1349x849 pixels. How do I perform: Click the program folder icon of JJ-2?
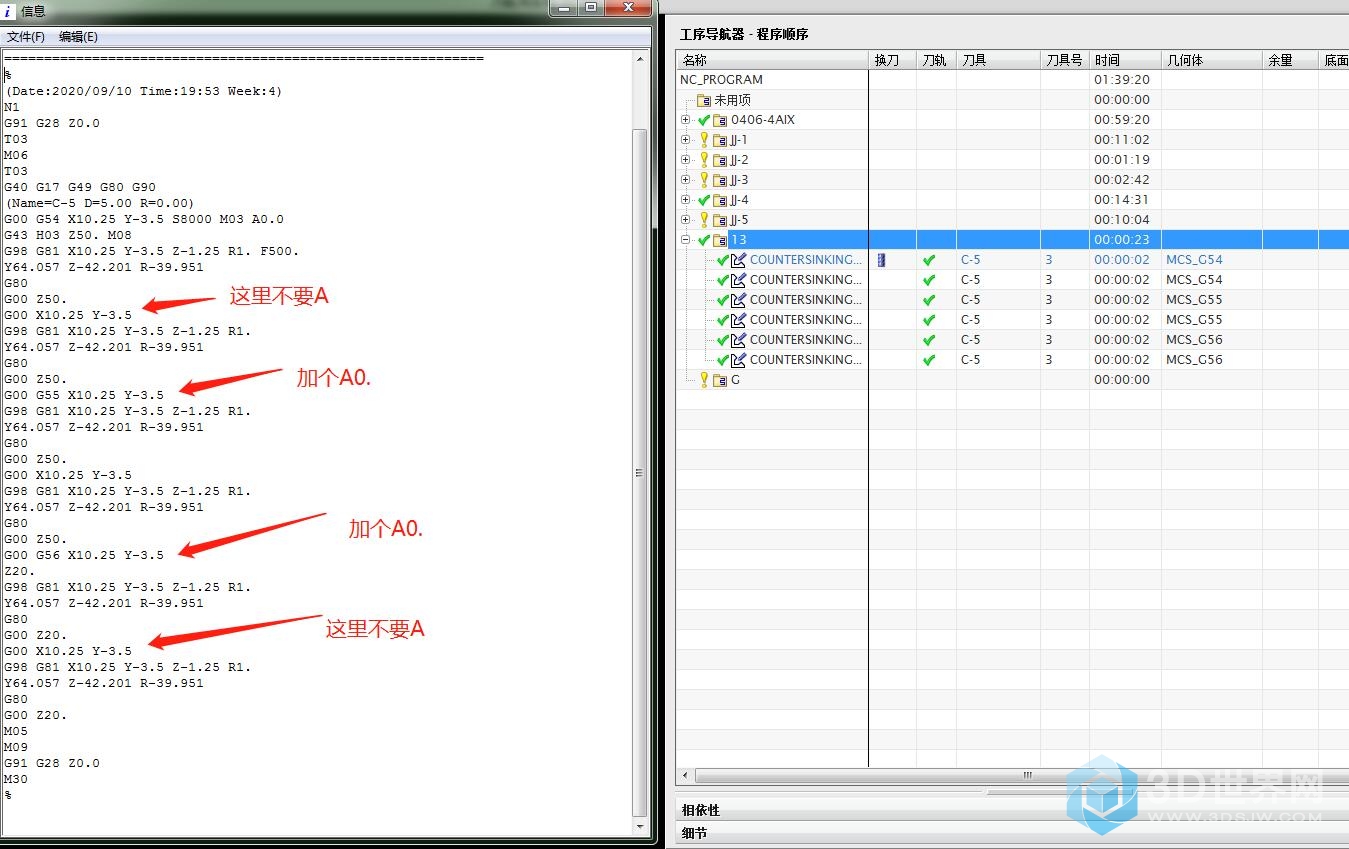[x=720, y=160]
